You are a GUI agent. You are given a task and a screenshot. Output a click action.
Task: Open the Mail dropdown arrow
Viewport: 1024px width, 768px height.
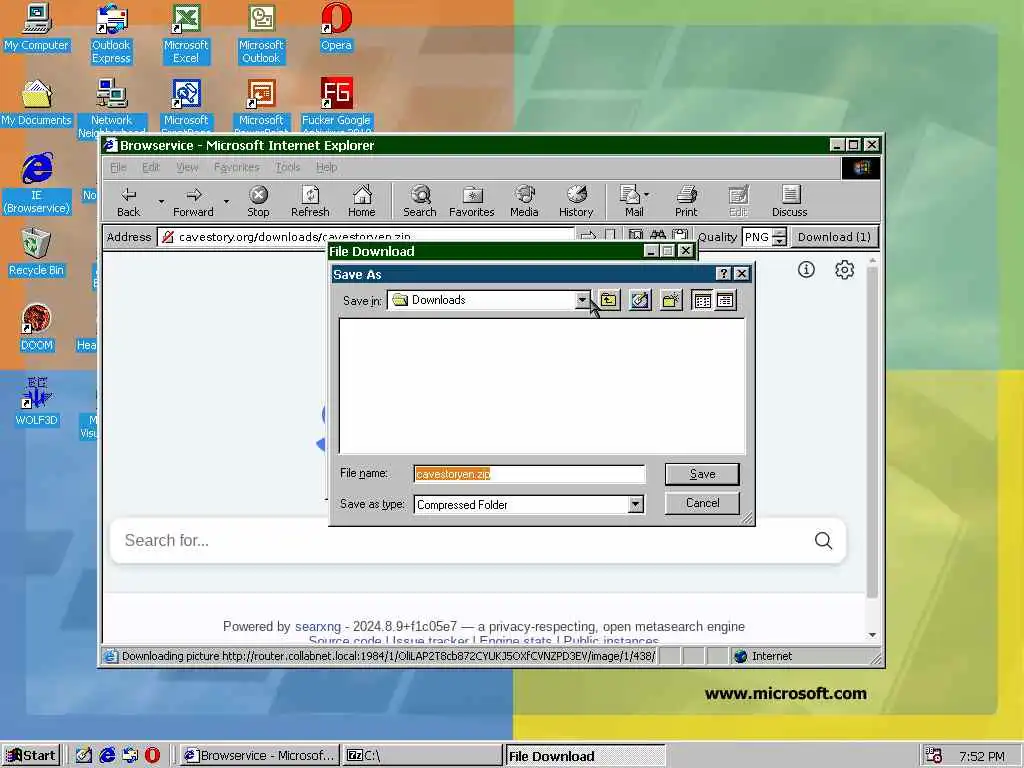point(647,195)
